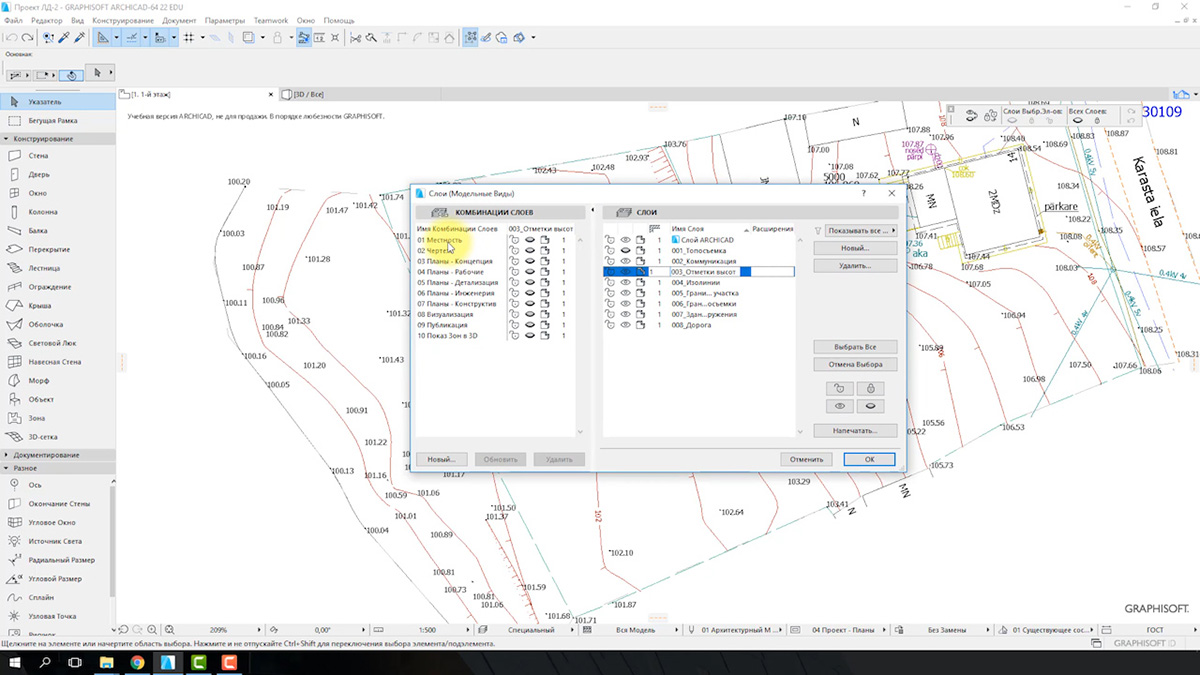Choose the 3D-сетка (Mesh) tool
Image resolution: width=1200 pixels, height=675 pixels.
point(44,437)
